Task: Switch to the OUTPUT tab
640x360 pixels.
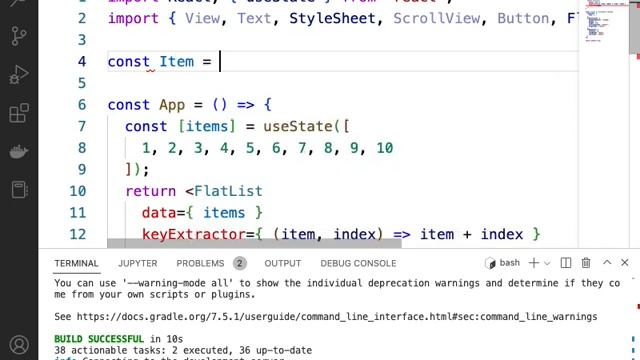Action: point(282,263)
